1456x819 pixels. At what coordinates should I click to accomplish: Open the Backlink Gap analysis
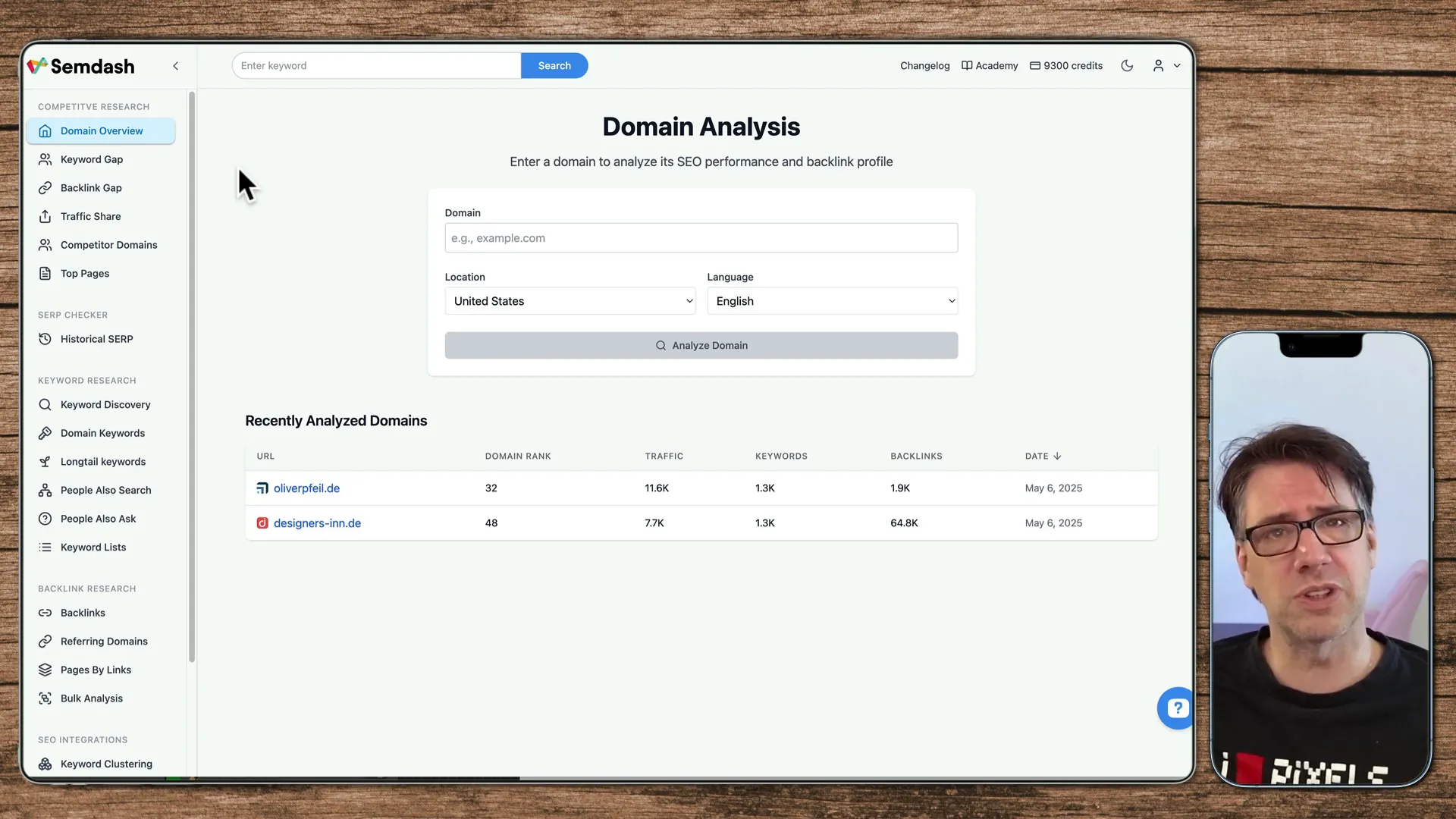click(90, 187)
